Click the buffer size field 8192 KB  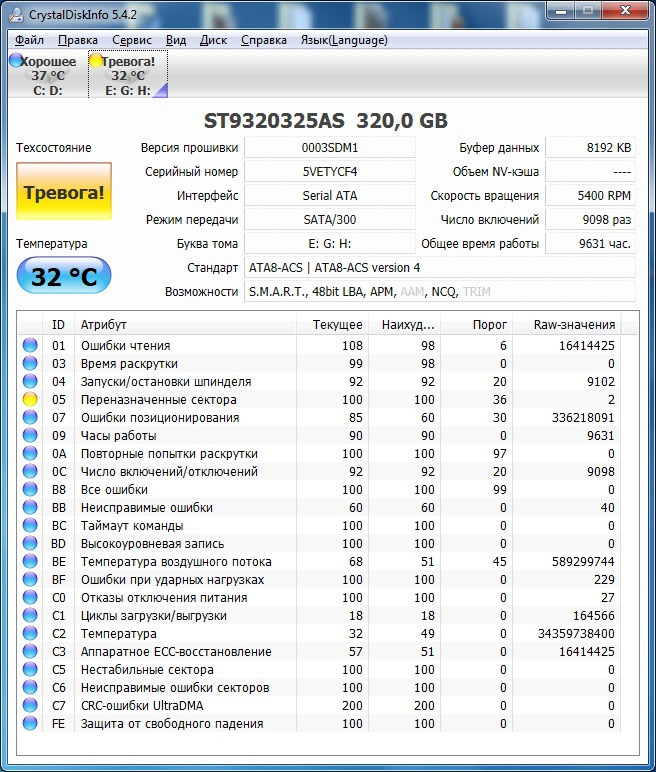click(590, 148)
